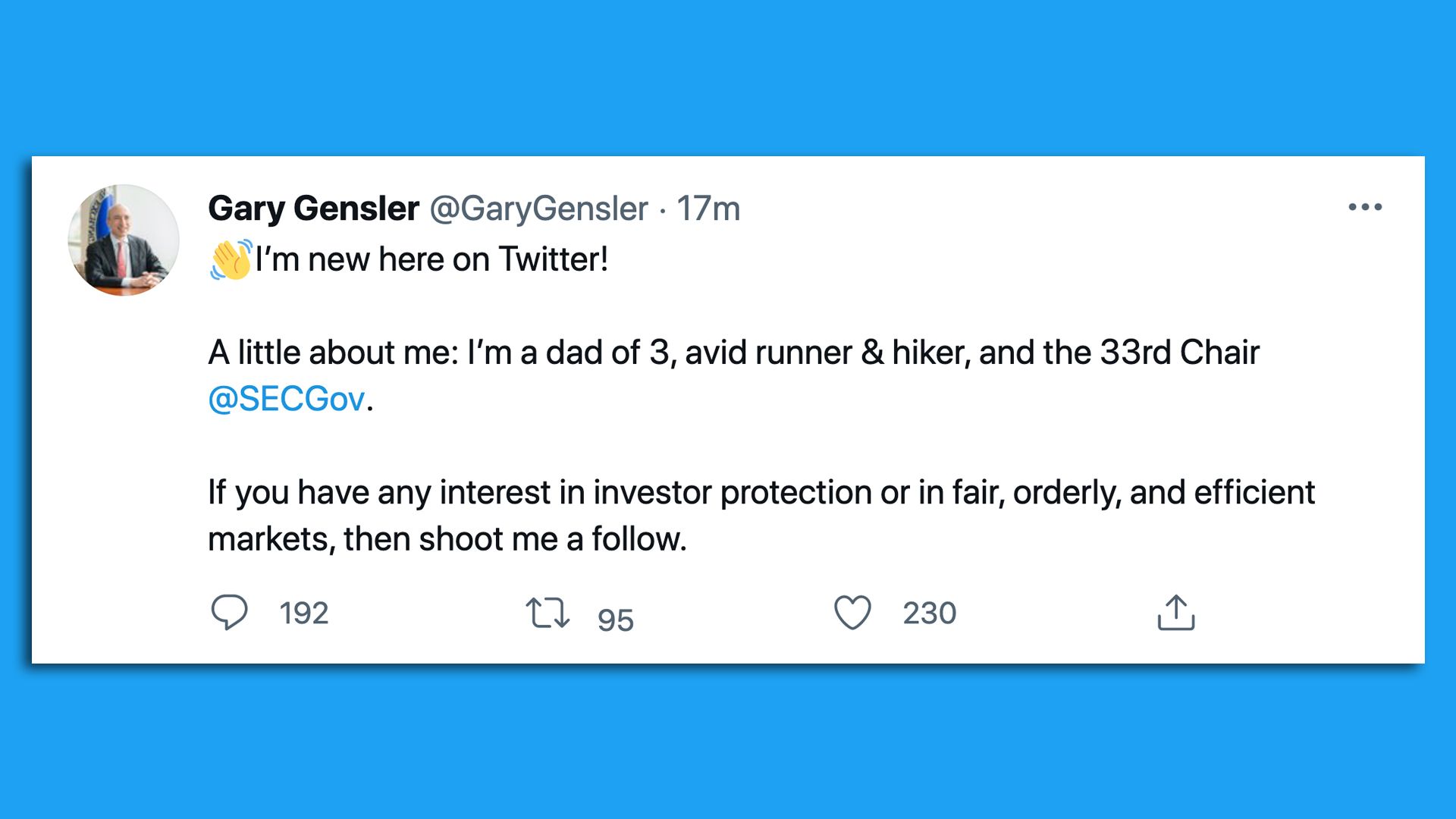Image resolution: width=1456 pixels, height=819 pixels.
Task: Open the three-dot more options menu
Action: [x=1365, y=207]
